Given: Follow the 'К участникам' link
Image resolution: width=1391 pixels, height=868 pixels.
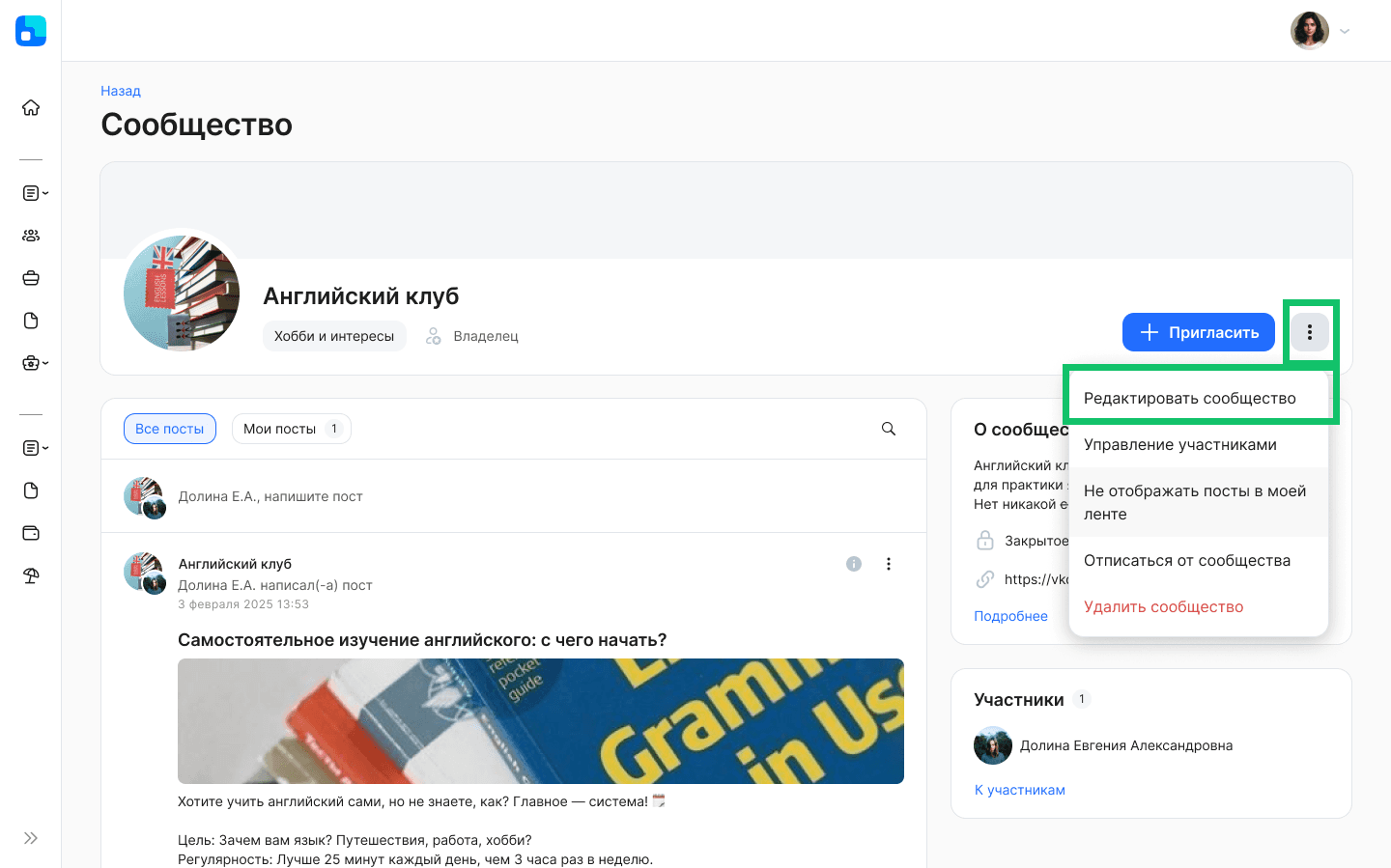Looking at the screenshot, I should point(1019,789).
